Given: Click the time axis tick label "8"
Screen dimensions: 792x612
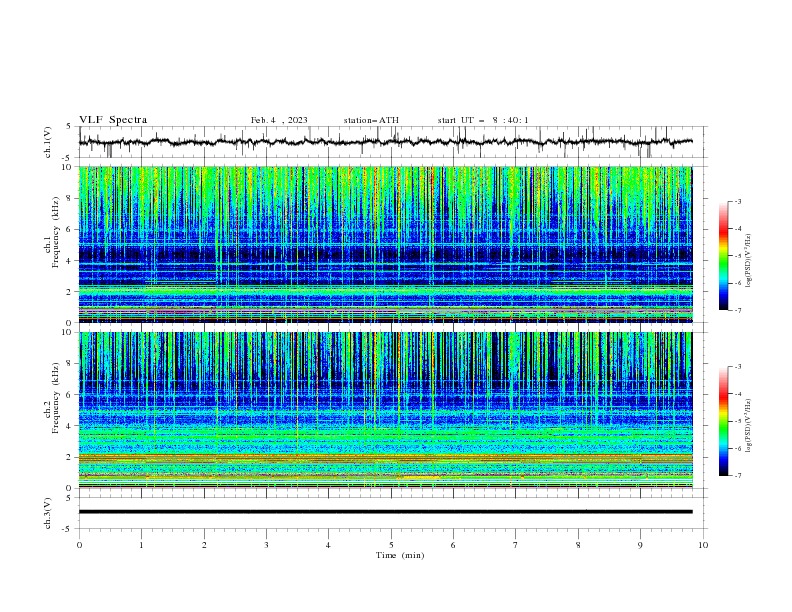Looking at the screenshot, I should coord(578,545).
